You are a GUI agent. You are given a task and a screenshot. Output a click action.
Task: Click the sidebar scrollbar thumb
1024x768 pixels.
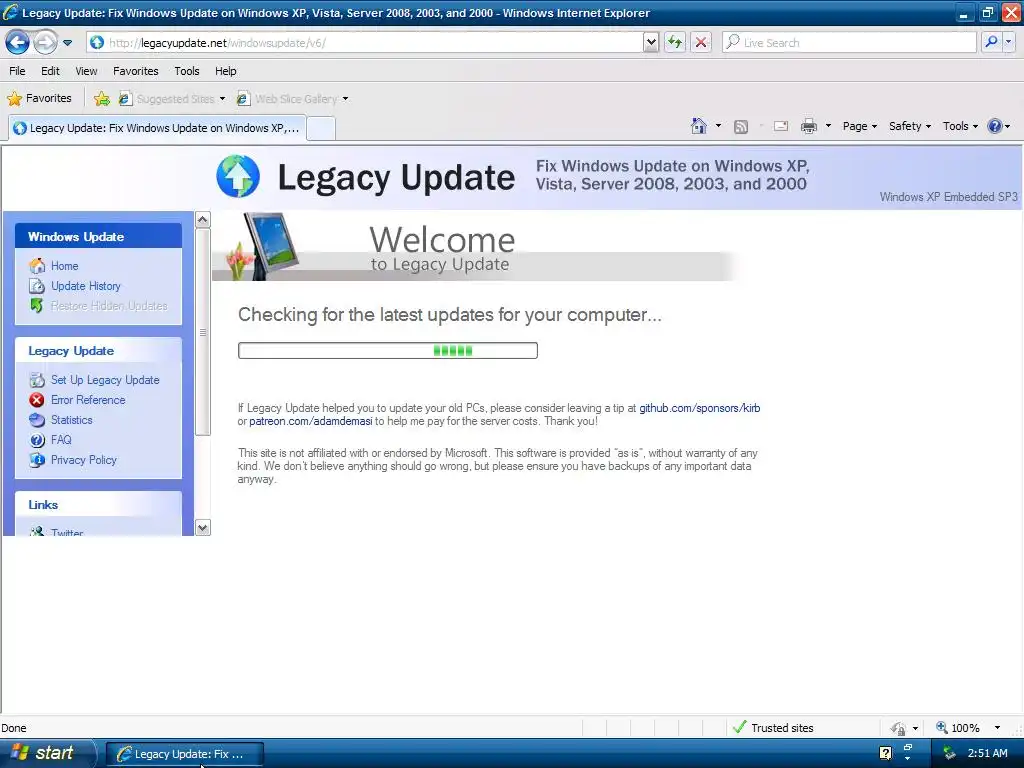203,332
